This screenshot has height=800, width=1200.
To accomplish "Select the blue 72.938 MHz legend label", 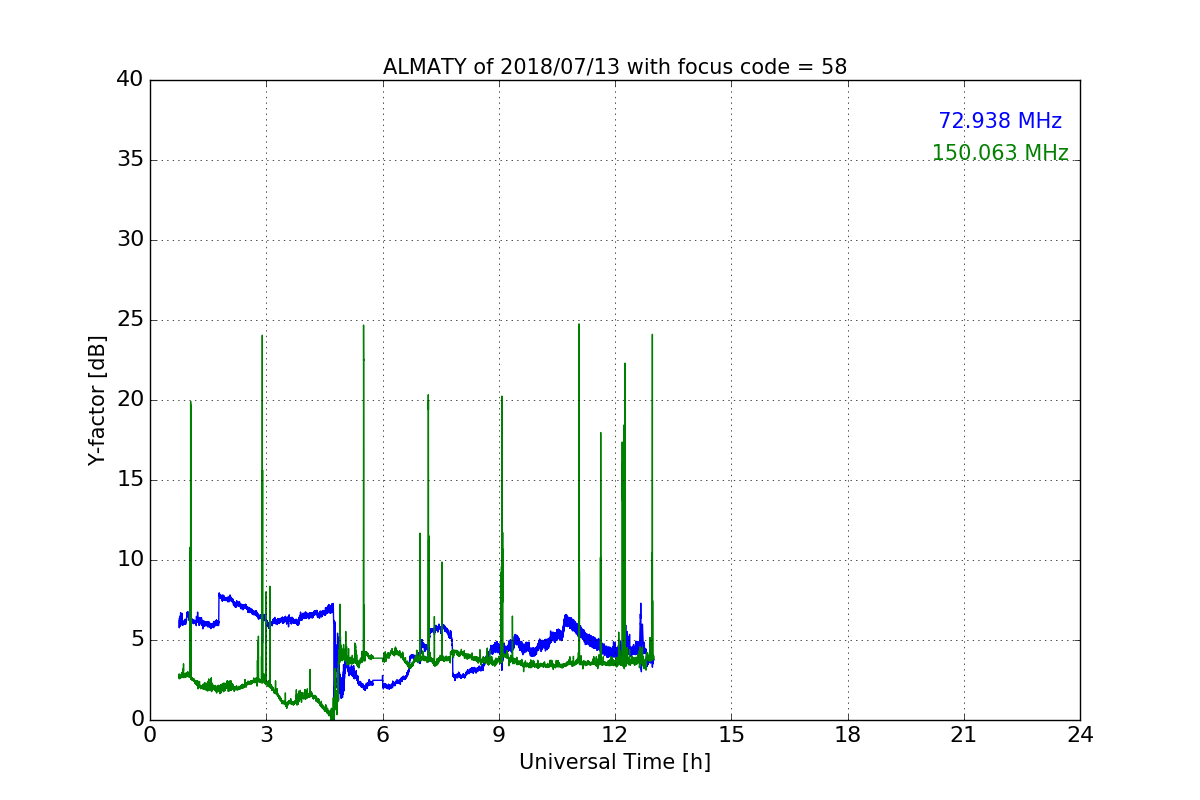I will click(1000, 121).
